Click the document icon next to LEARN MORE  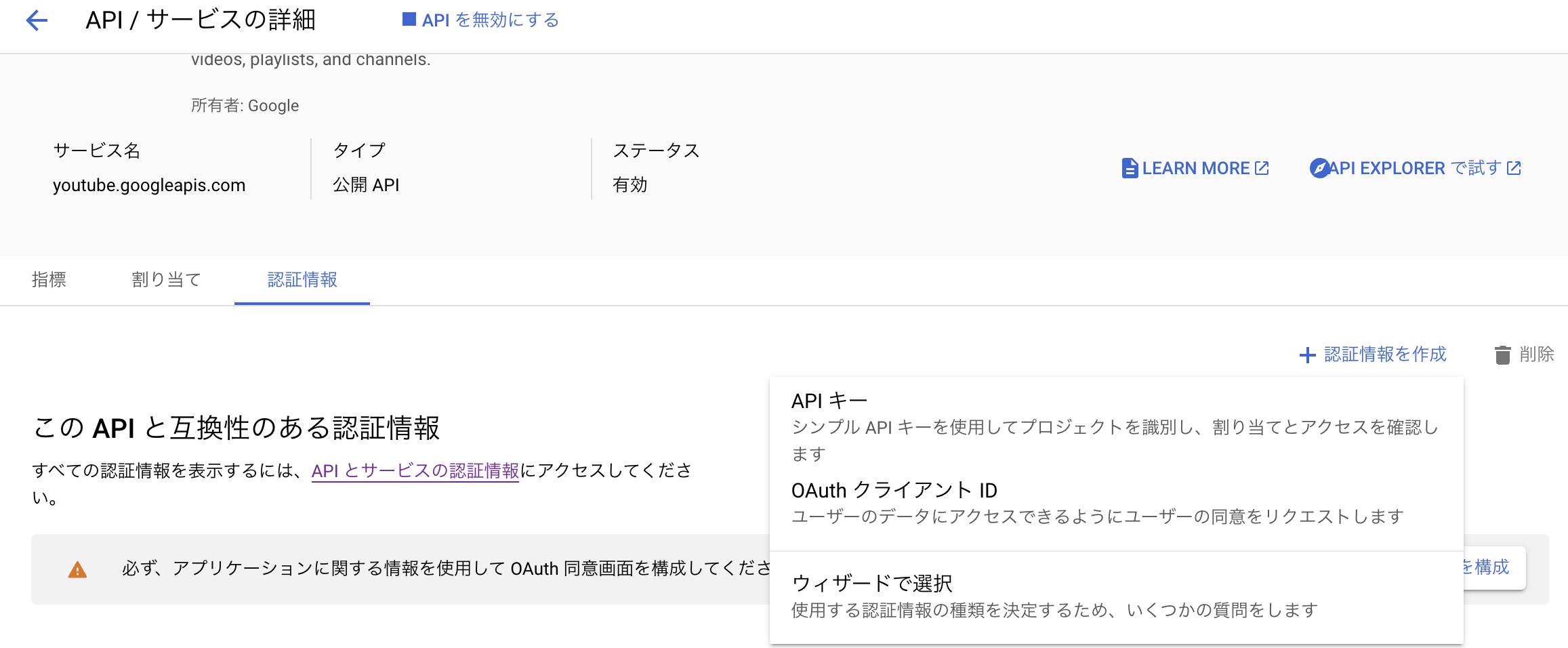(1130, 167)
